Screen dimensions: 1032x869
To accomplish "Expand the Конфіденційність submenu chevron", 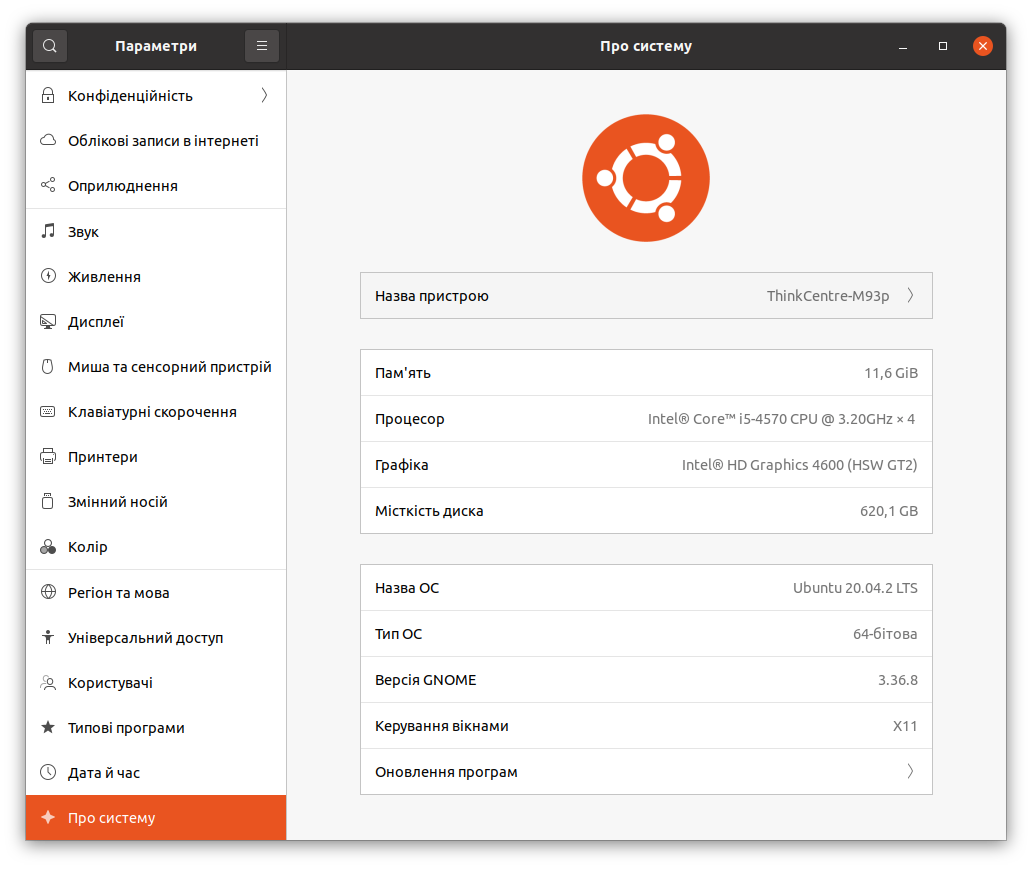I will (264, 96).
